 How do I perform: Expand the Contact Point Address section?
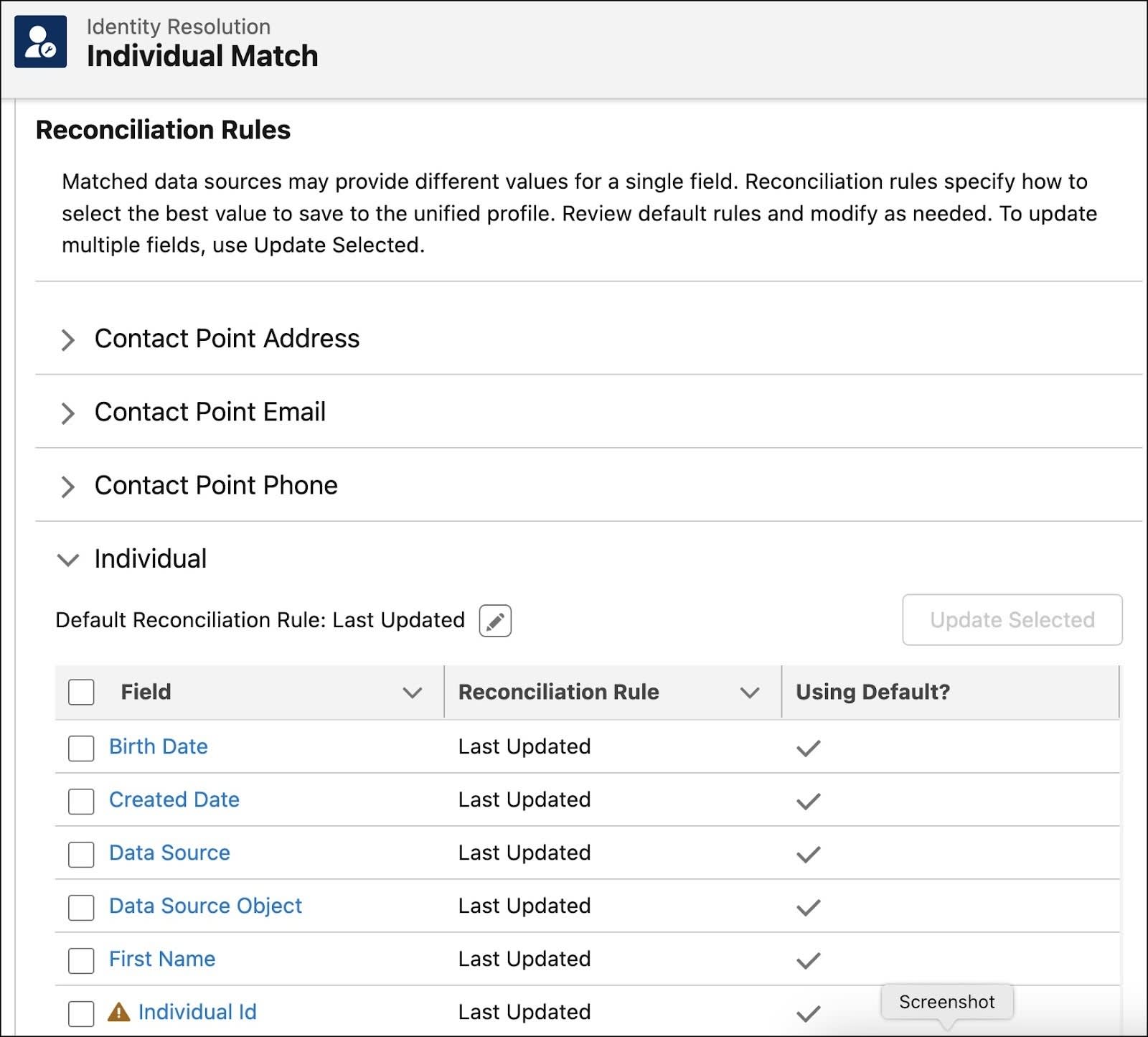[x=68, y=339]
